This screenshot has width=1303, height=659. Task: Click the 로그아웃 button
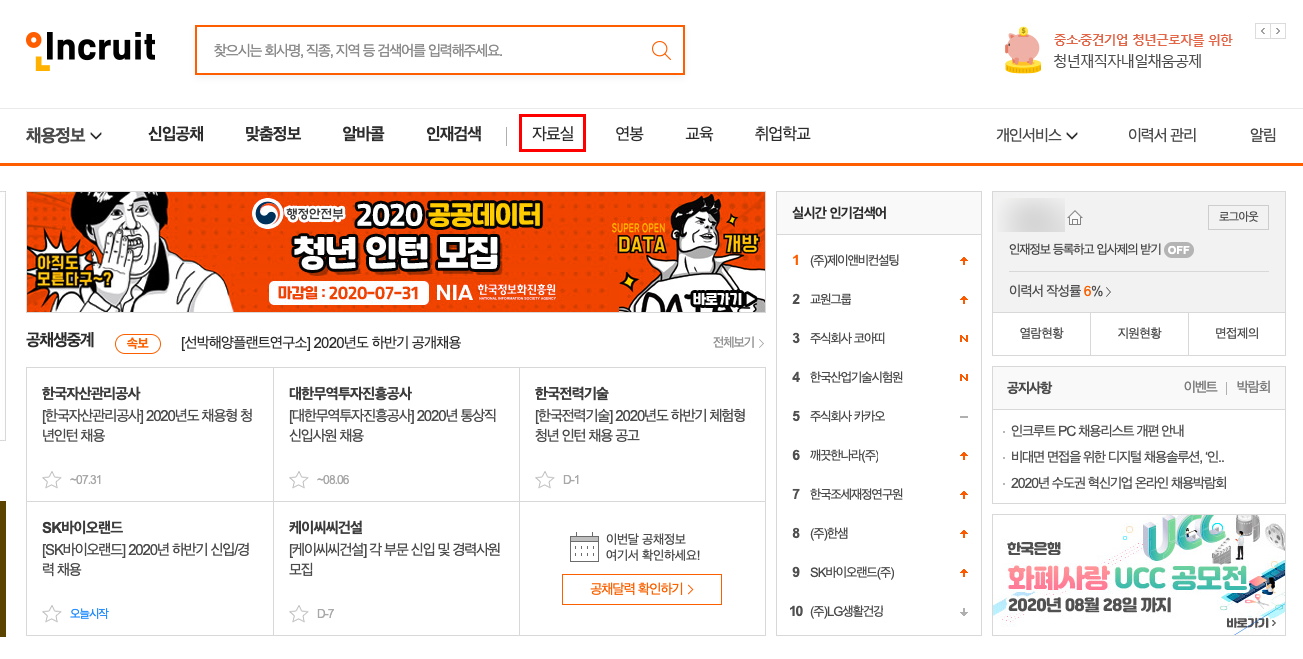[x=1239, y=217]
